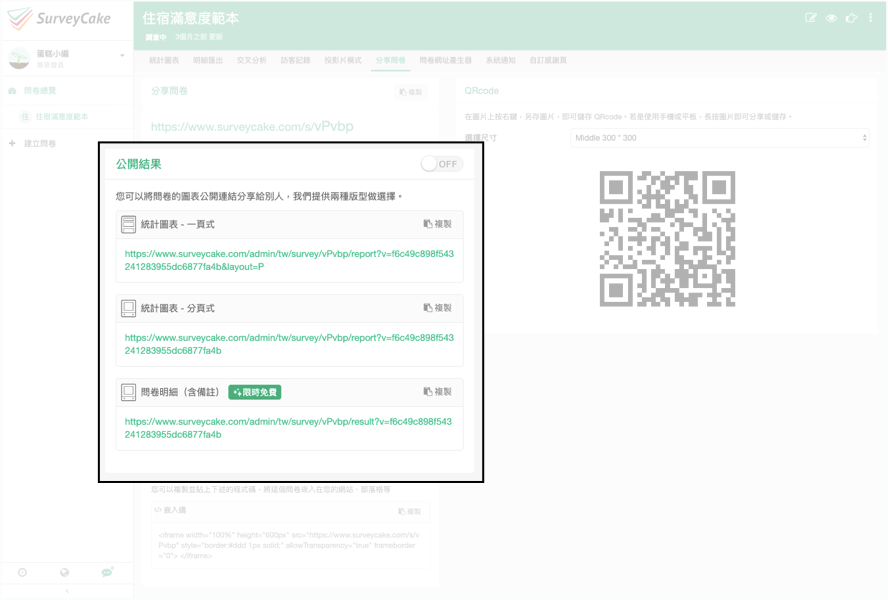888x600 pixels.
Task: Click the 住宿滿意度範本 survey title
Action: coord(190,18)
